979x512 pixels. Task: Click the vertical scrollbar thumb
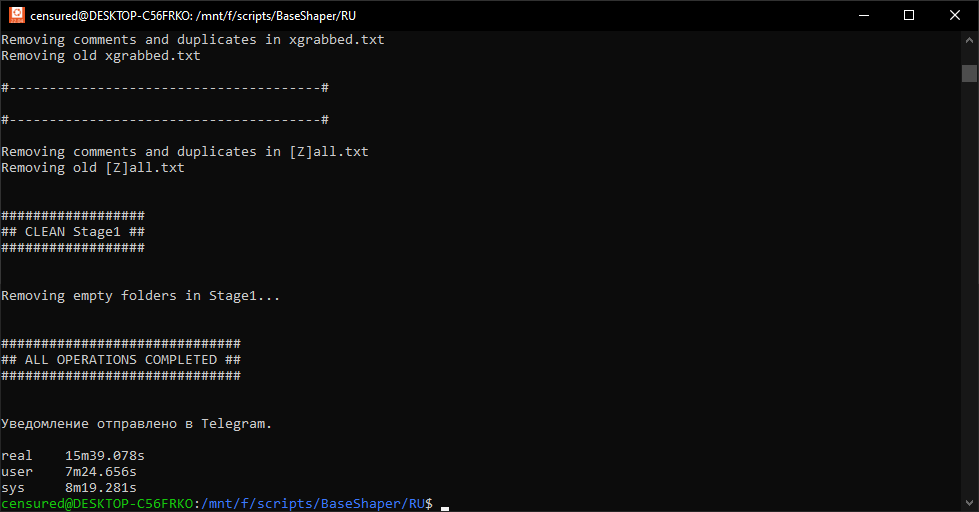[969, 73]
